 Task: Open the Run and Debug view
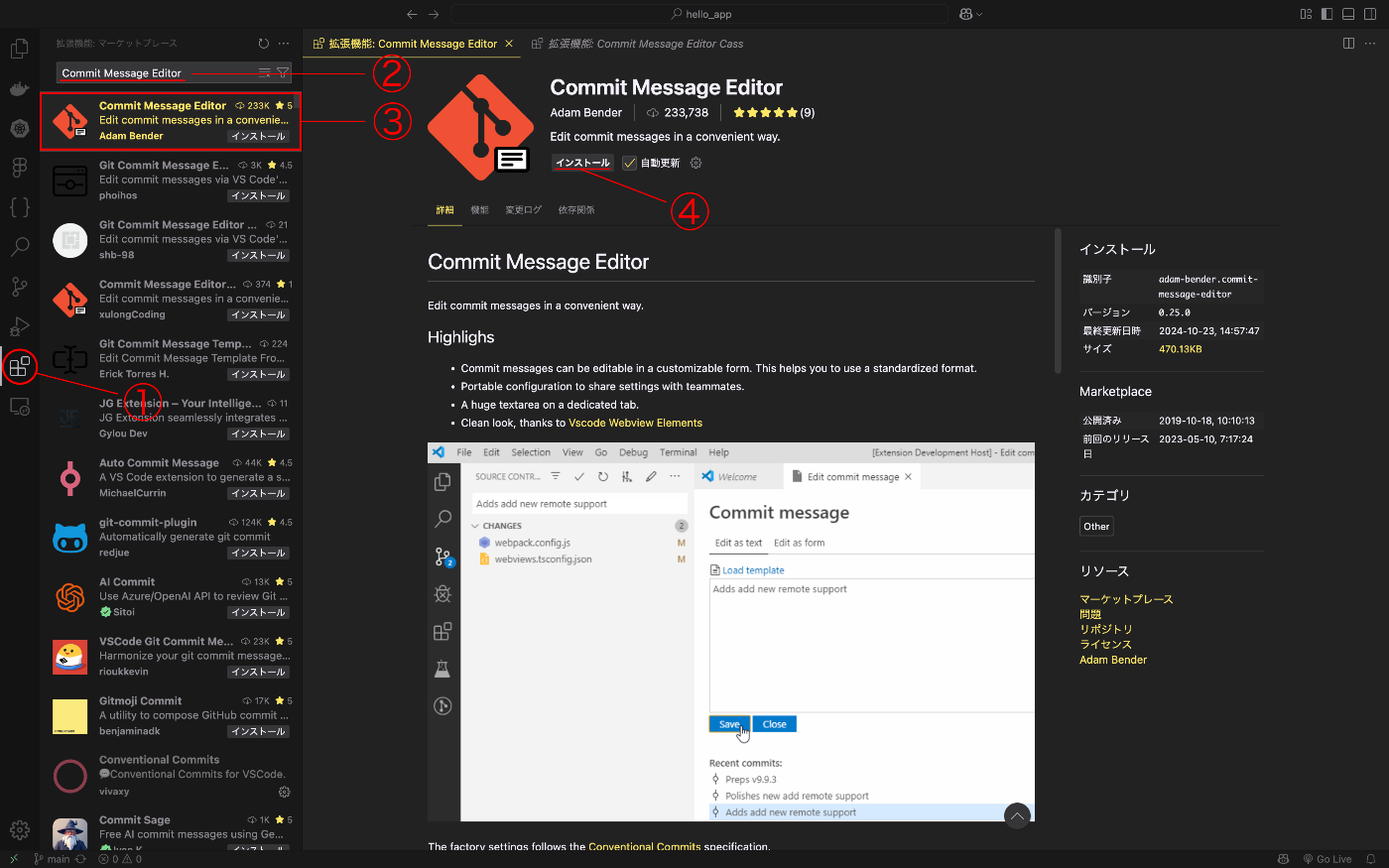20,326
